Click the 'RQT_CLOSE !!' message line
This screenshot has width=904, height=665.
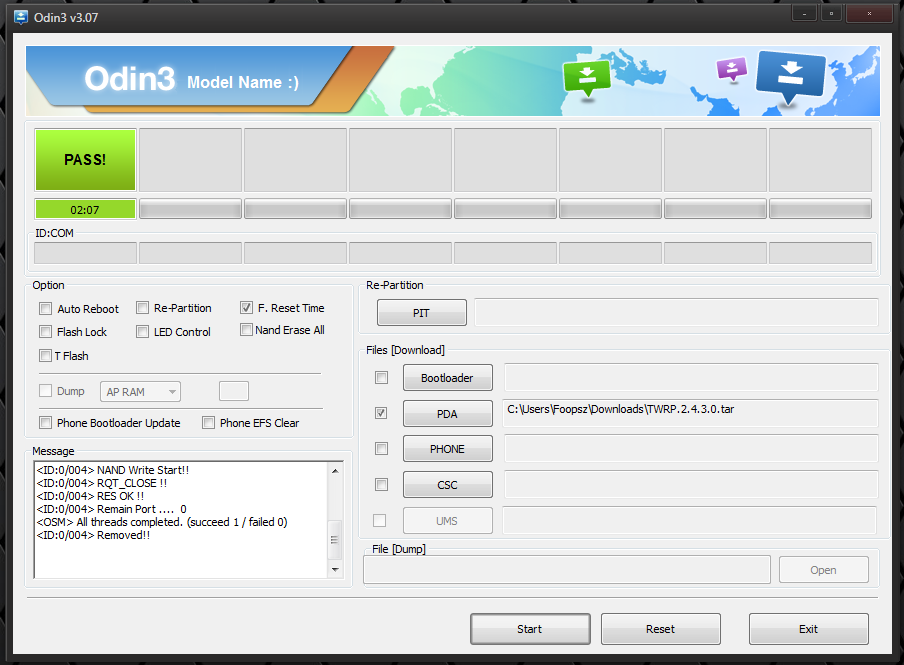102,483
